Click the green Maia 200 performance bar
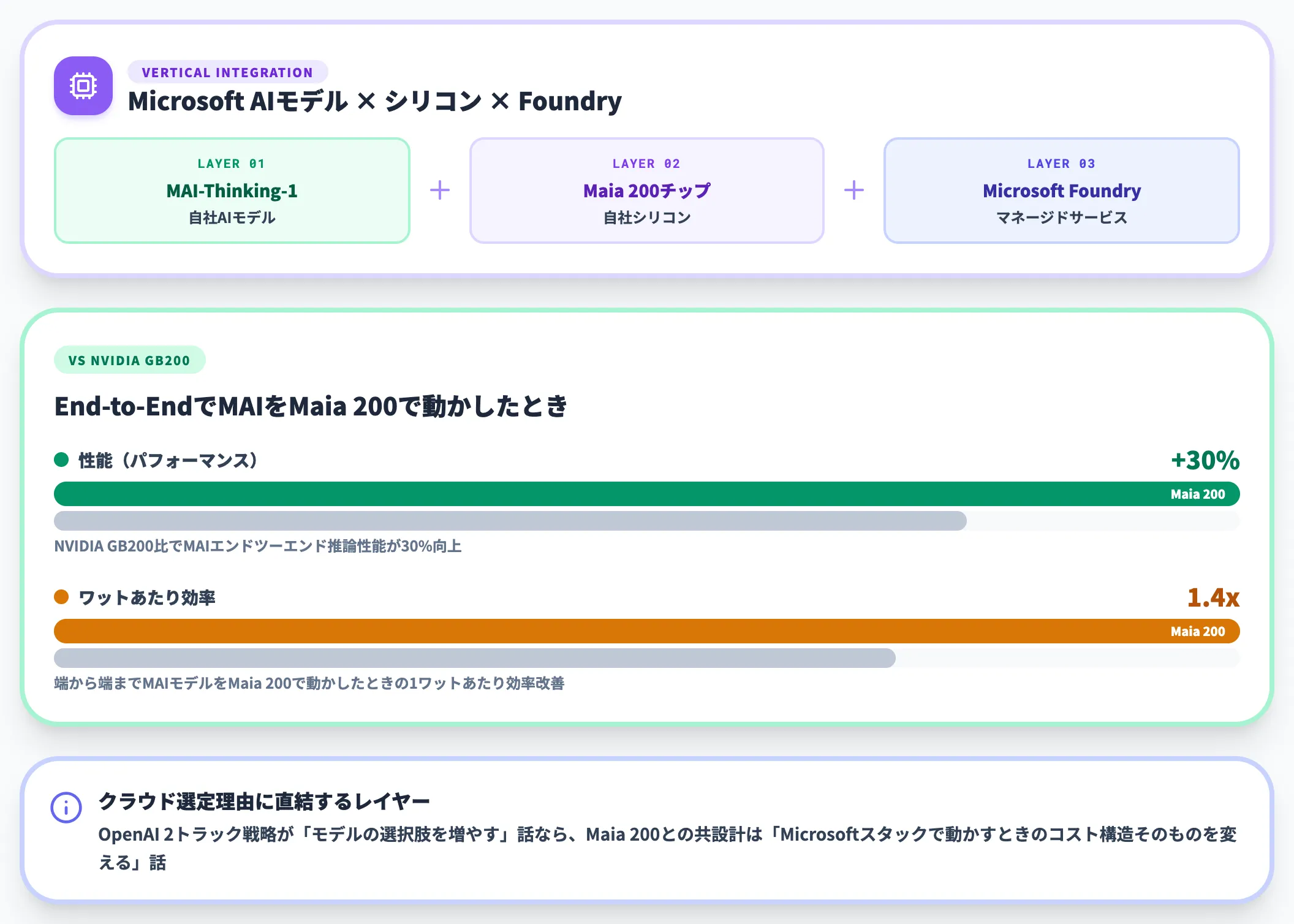This screenshot has height=924, width=1294. [647, 494]
